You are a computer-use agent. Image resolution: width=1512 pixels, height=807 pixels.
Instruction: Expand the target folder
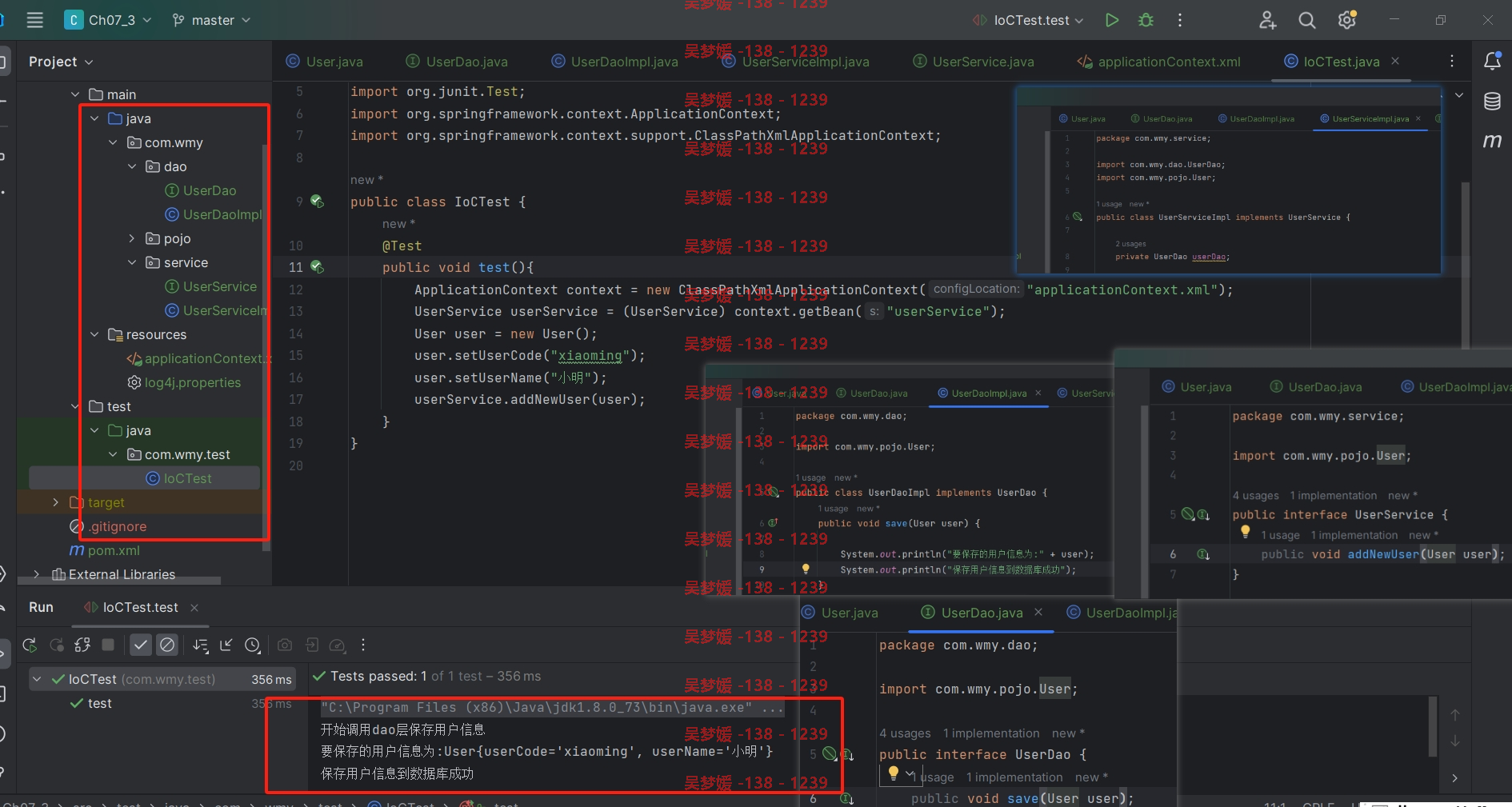pyautogui.click(x=55, y=502)
